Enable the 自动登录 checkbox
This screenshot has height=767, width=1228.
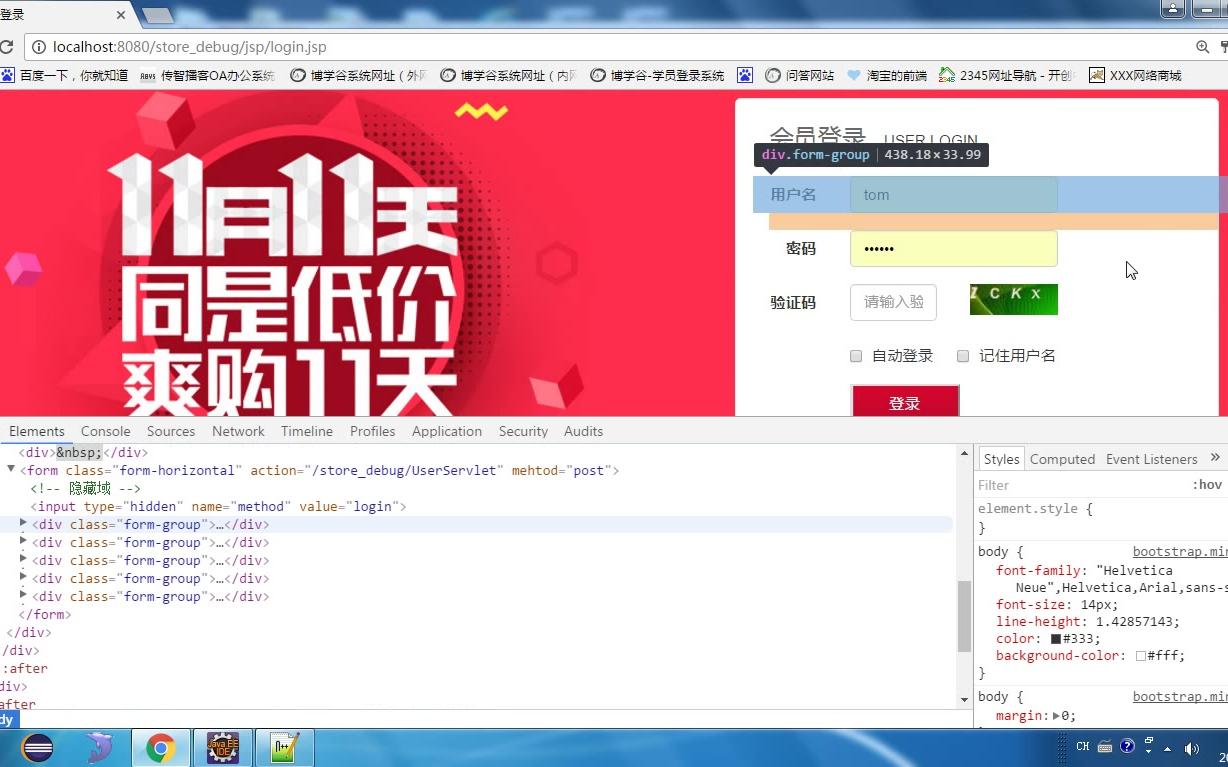click(x=856, y=356)
